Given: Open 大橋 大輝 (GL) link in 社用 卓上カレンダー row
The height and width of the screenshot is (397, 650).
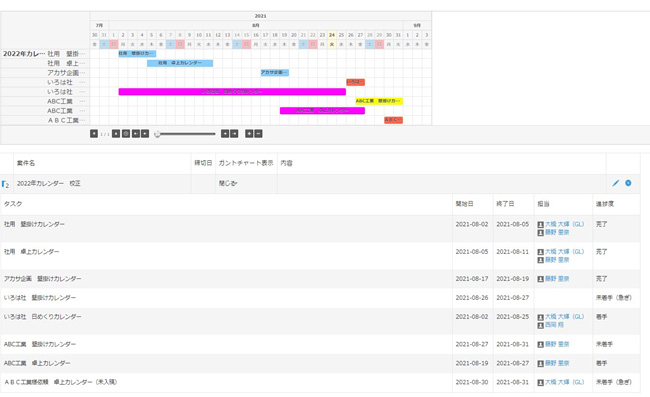Looking at the screenshot, I should point(565,252).
